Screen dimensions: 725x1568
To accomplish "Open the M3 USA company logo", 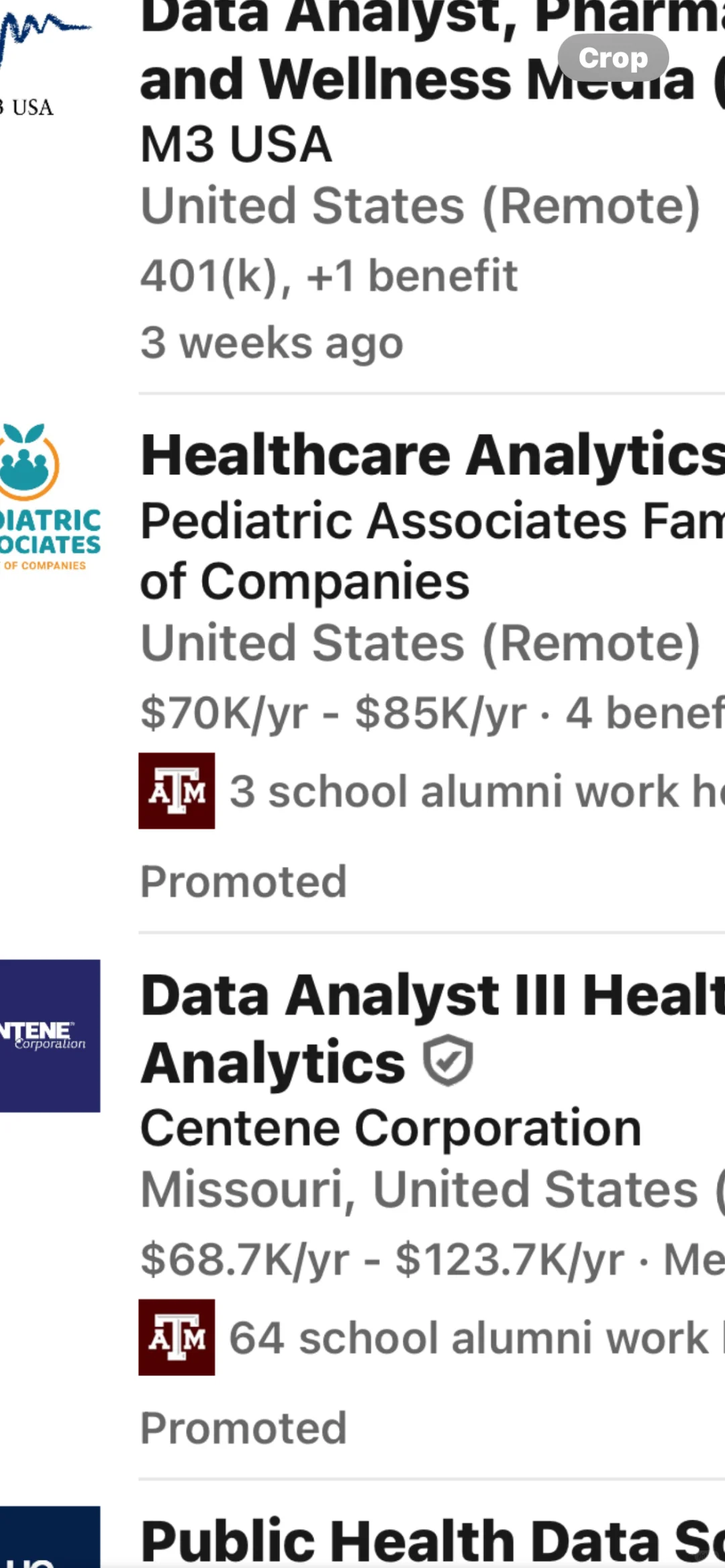I will 46,60.
